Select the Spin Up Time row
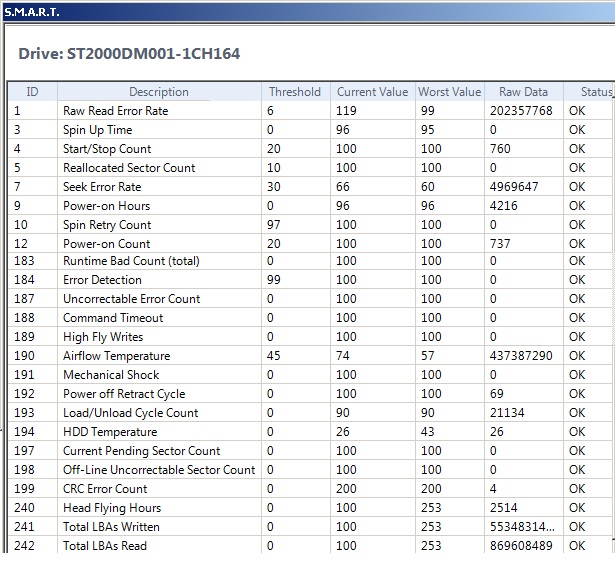 click(311, 130)
